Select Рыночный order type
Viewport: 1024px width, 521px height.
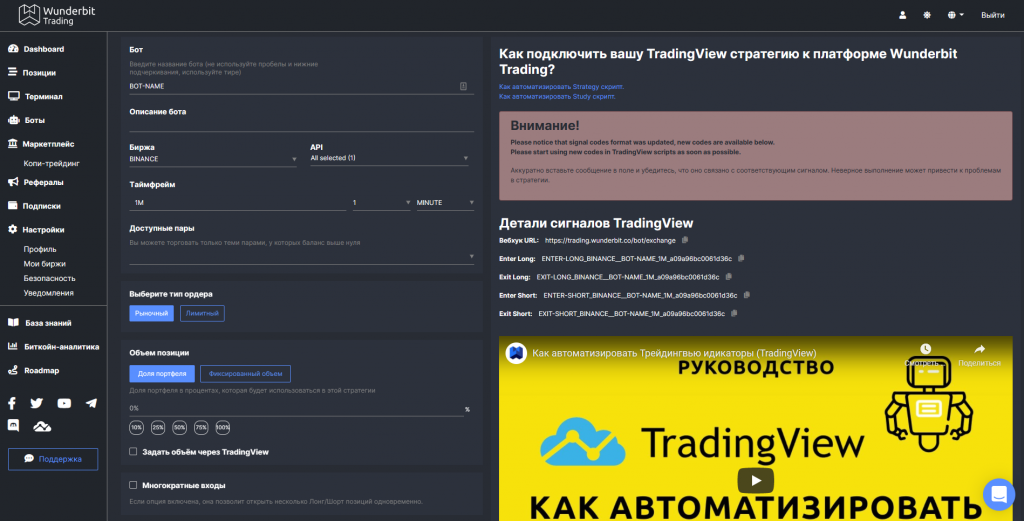[152, 313]
